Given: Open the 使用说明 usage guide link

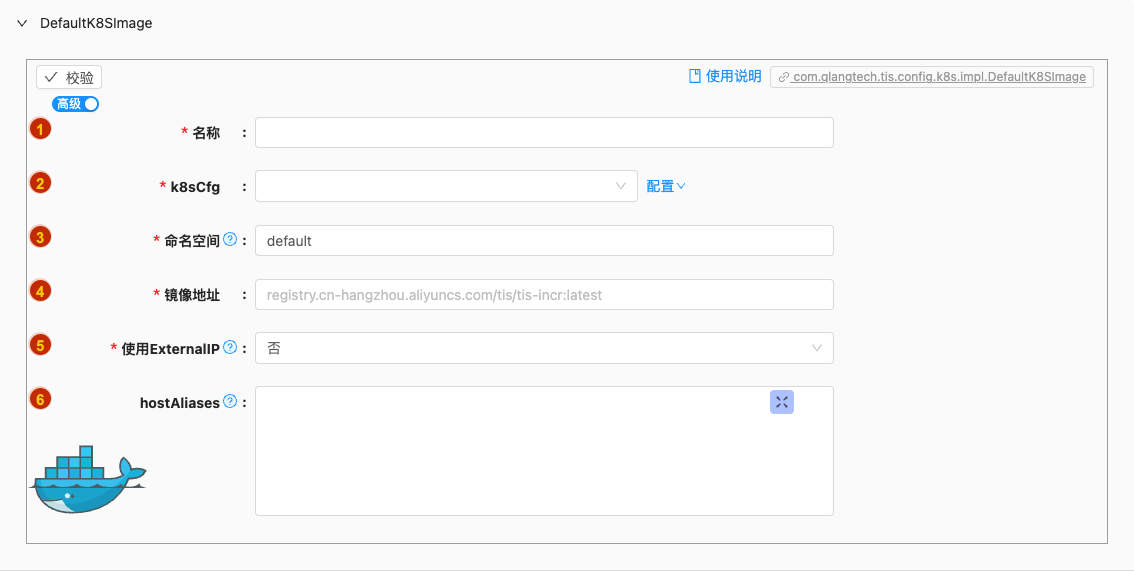Looking at the screenshot, I should [725, 77].
